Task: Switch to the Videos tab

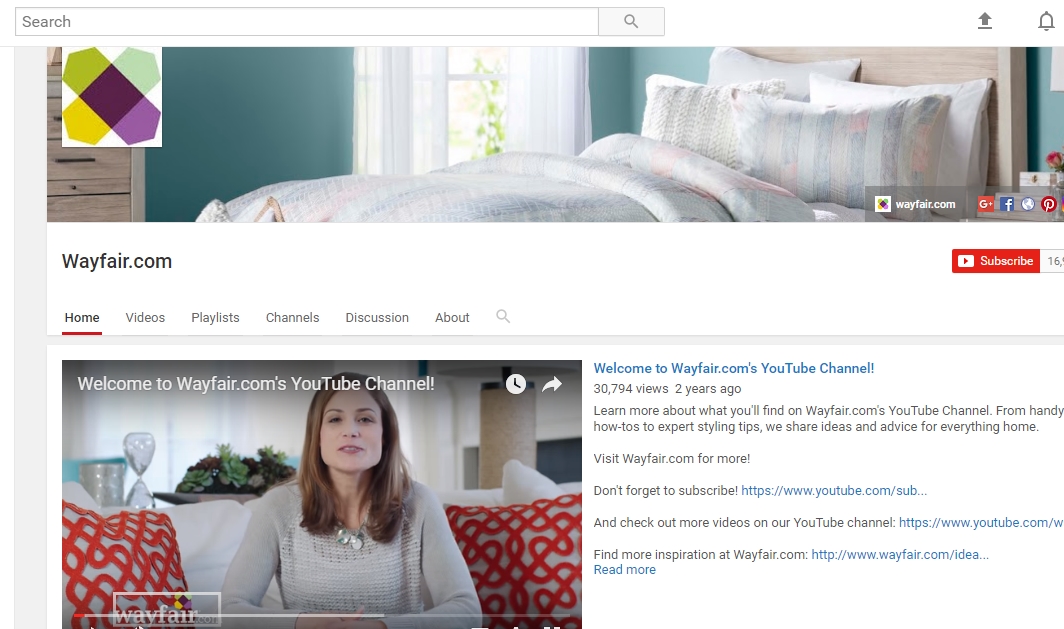Action: 145,318
